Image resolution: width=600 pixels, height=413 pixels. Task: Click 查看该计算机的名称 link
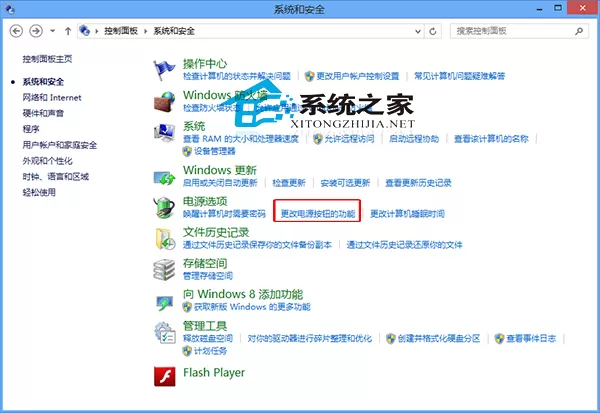point(491,139)
